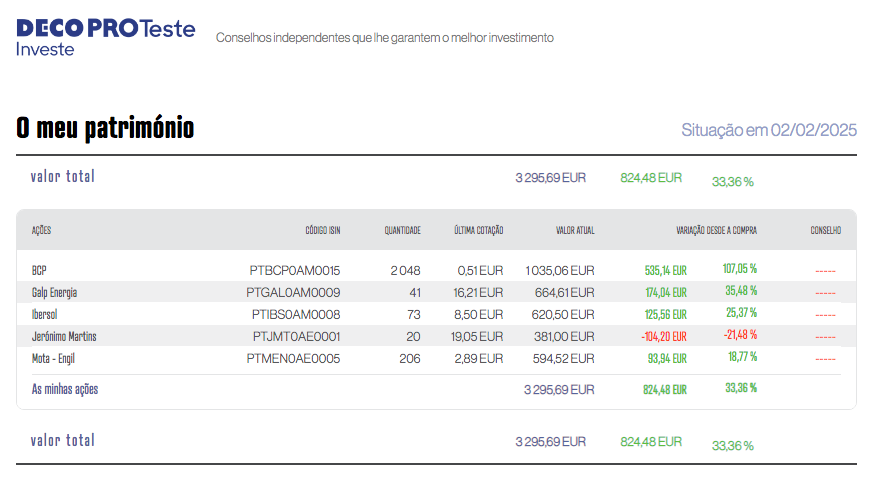Viewport: 879px width, 487px height.
Task: Click the QUANTIDADE column header
Action: pos(402,231)
